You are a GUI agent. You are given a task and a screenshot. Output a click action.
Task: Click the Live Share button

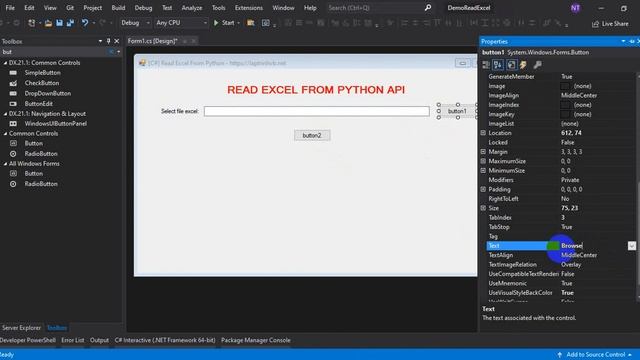610,24
